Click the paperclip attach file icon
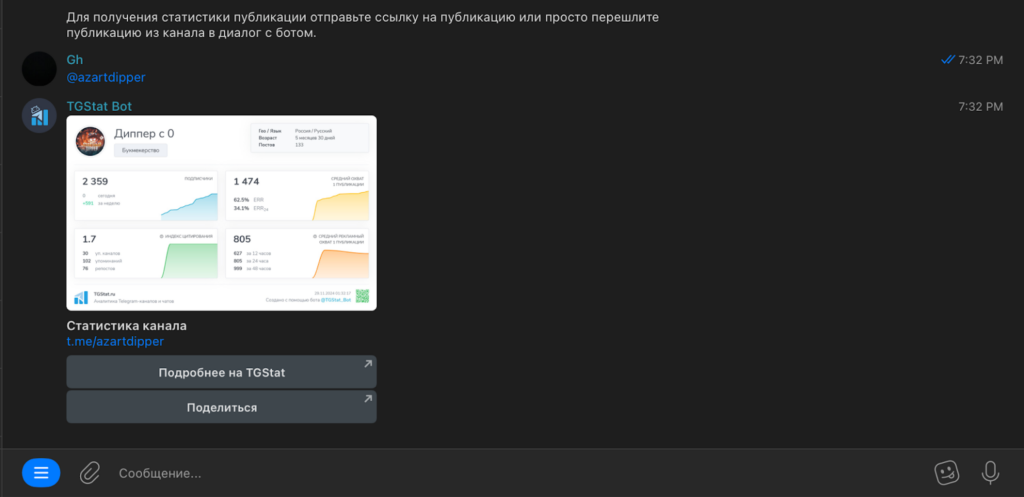The image size is (1024, 497). point(89,473)
